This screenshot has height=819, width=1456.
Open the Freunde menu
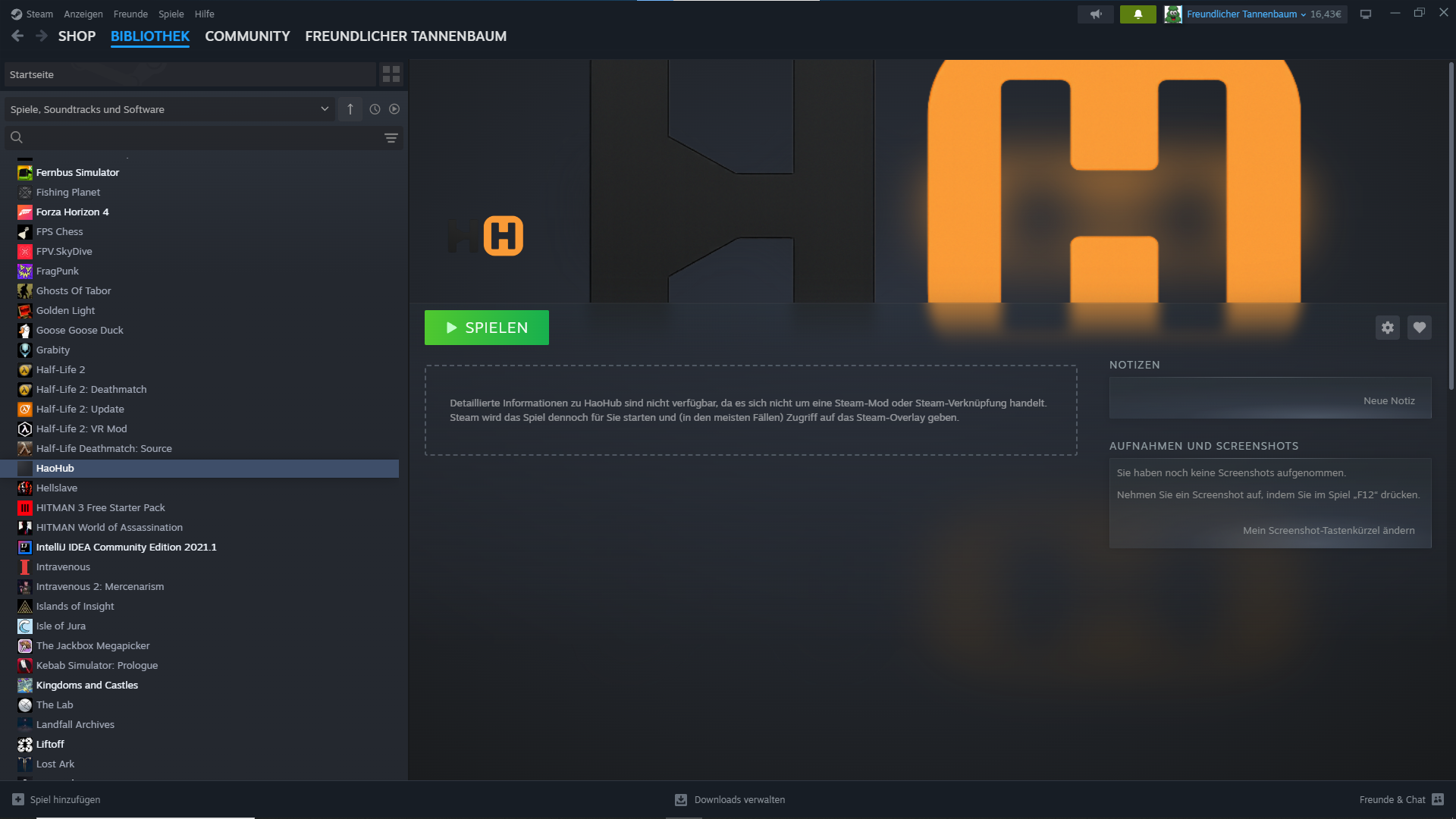(130, 14)
